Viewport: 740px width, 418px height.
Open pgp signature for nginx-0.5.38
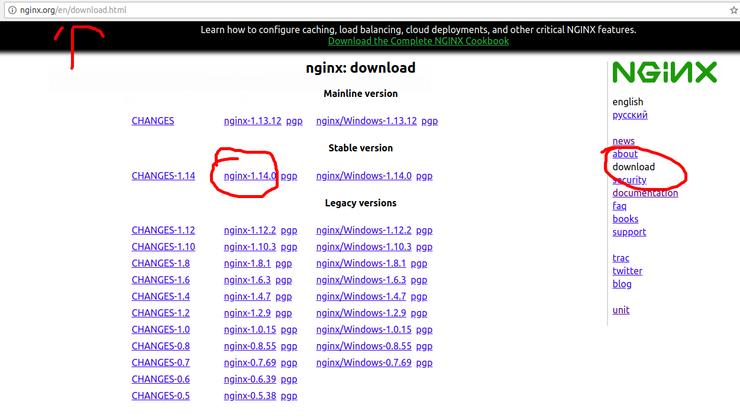(289, 396)
